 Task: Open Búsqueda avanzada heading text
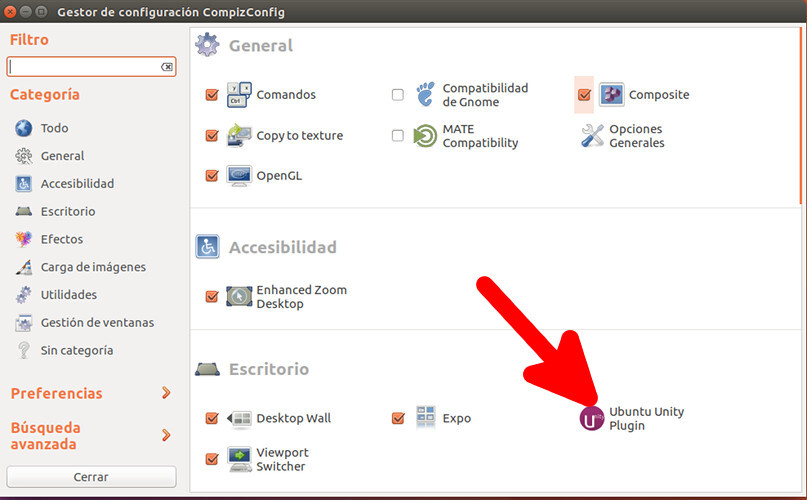click(45, 436)
